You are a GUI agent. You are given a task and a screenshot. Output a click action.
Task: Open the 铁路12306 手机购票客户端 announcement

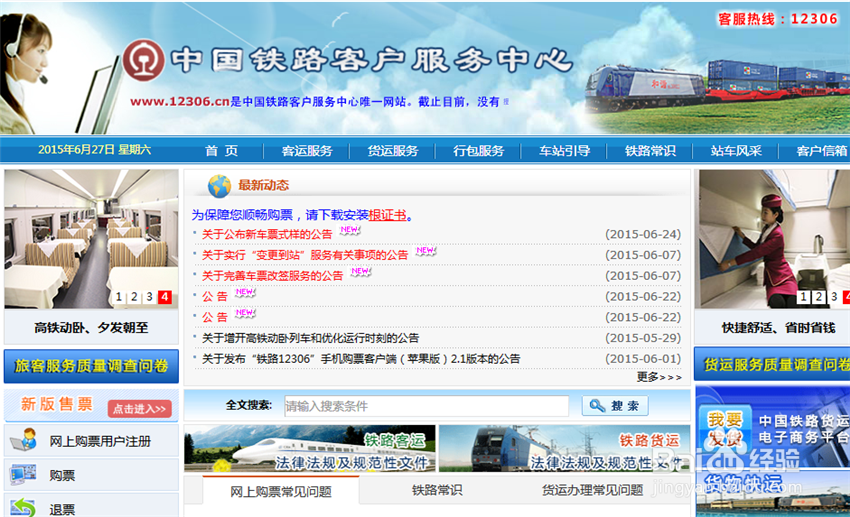point(360,359)
